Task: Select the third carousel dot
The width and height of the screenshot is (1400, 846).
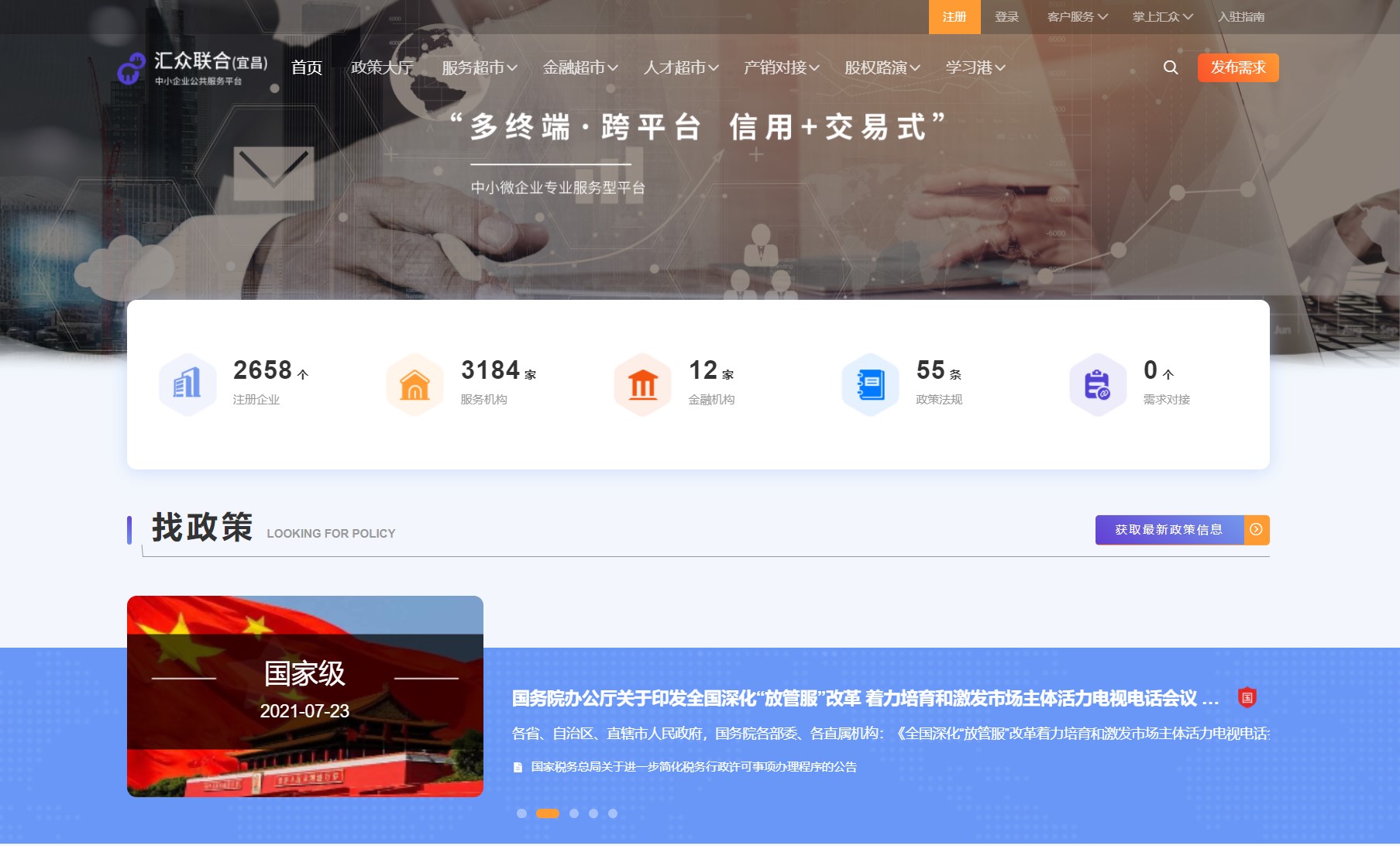Action: [574, 813]
